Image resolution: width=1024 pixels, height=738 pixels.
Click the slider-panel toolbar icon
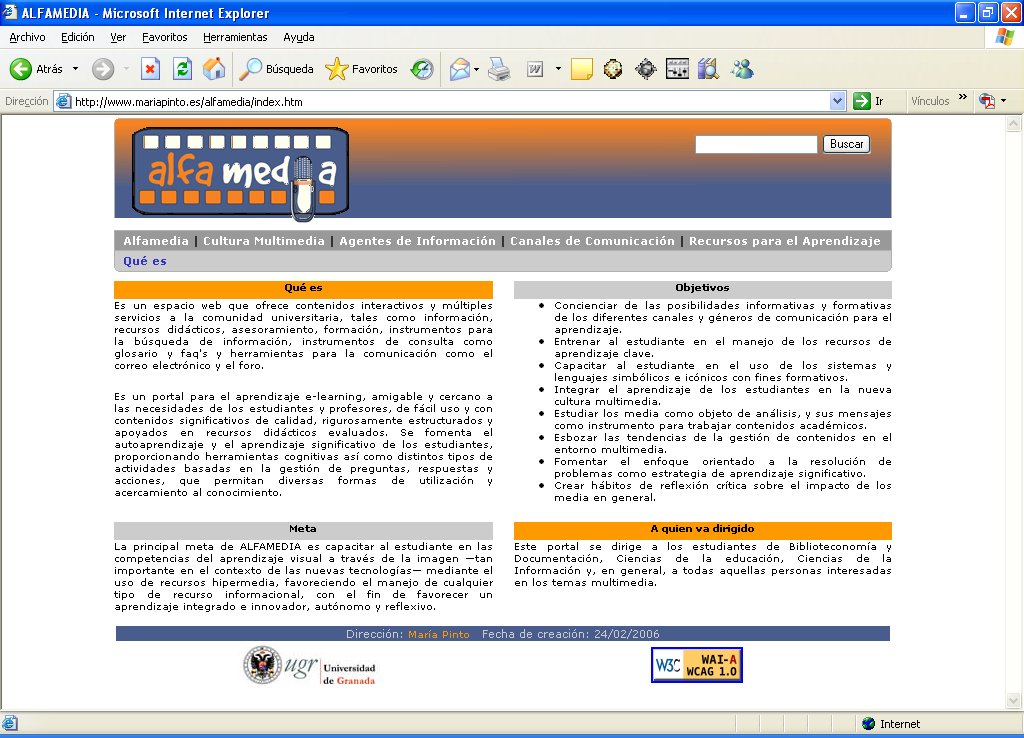(x=677, y=69)
